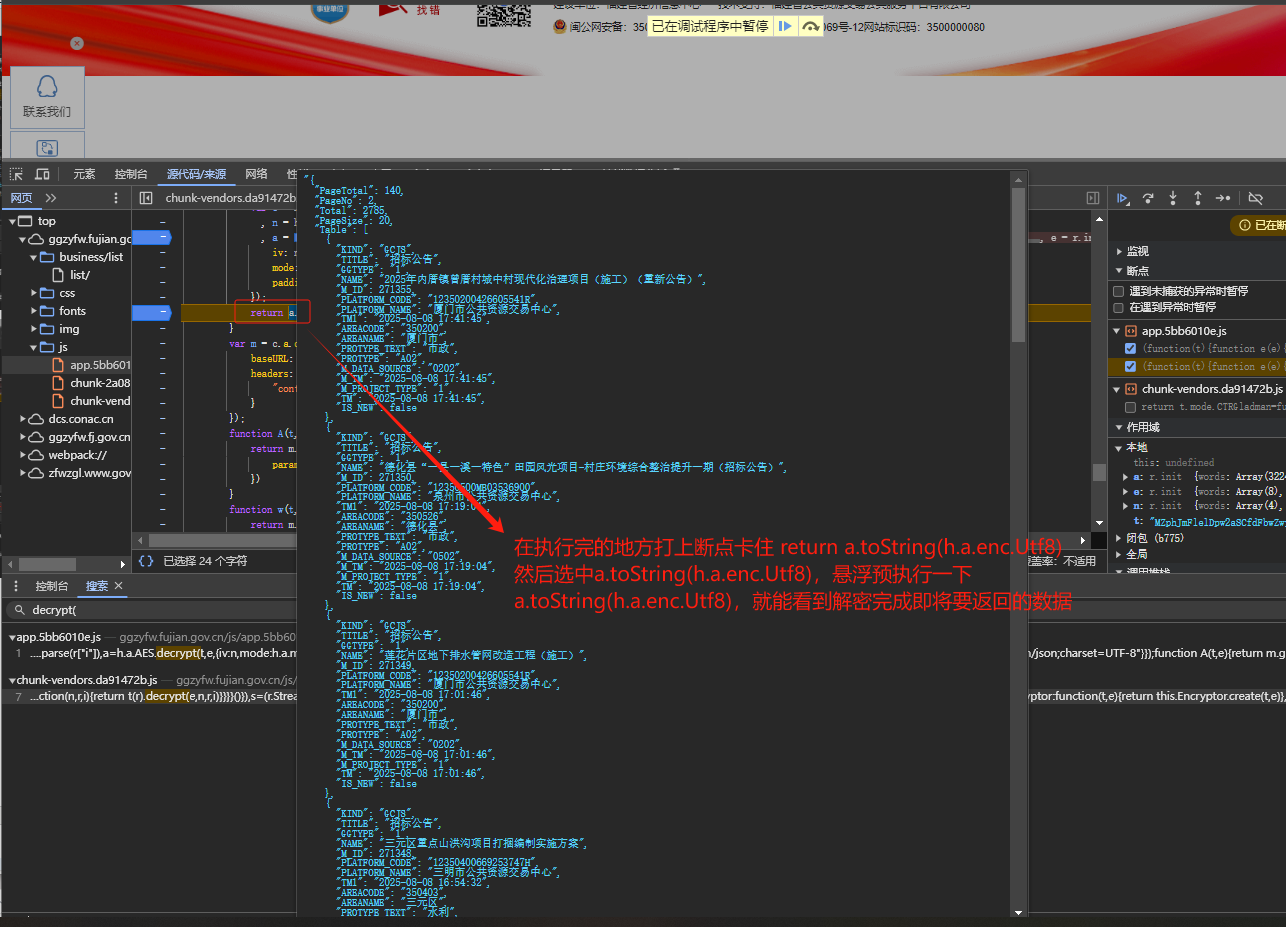The width and height of the screenshot is (1286, 927).
Task: Expand scope variable a: r.init
Action: point(1127,477)
